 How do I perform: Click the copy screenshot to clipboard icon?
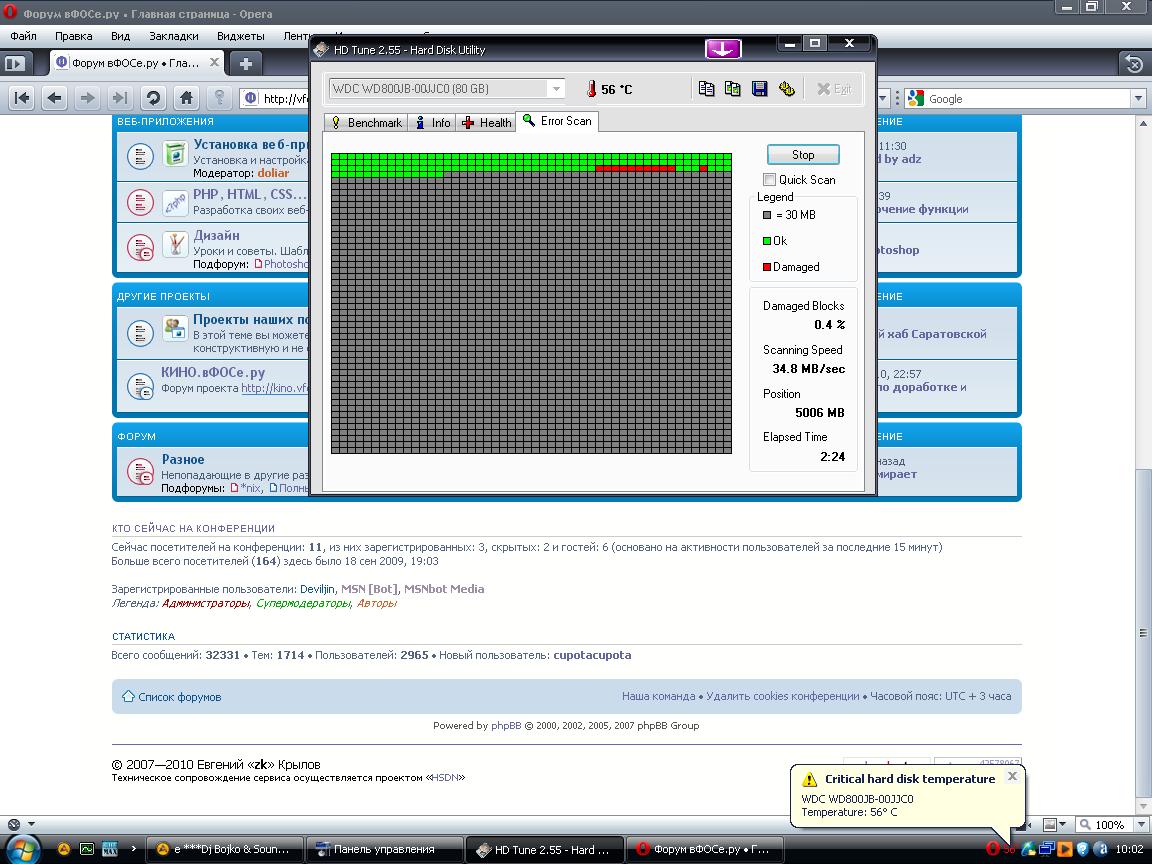click(732, 89)
